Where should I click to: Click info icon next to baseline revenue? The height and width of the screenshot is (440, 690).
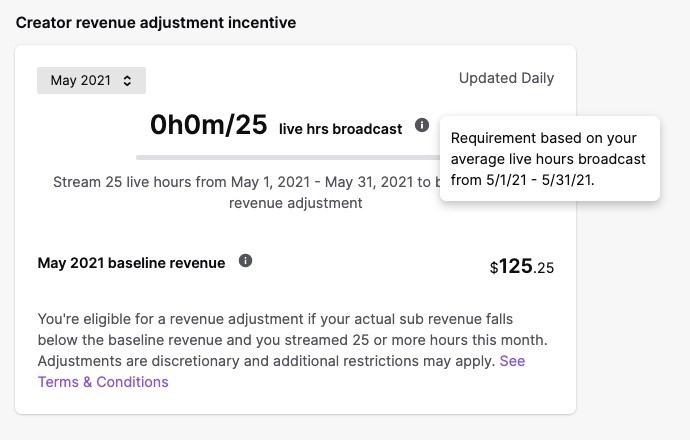(246, 261)
